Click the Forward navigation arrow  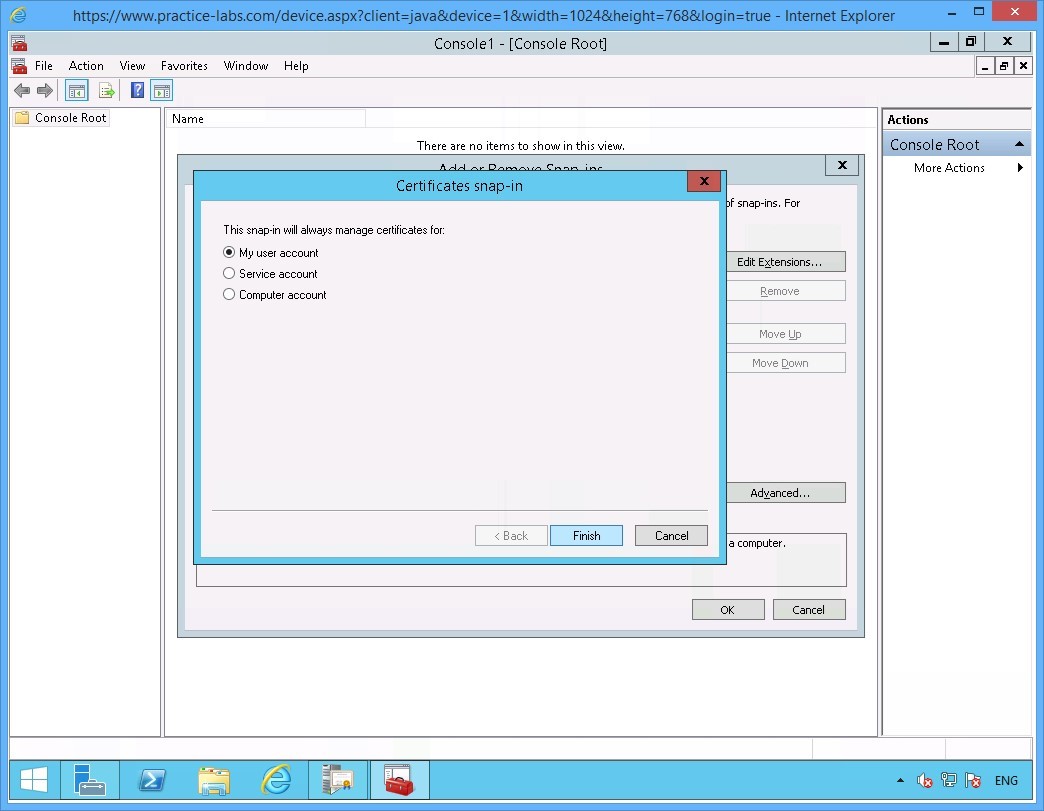tap(45, 90)
